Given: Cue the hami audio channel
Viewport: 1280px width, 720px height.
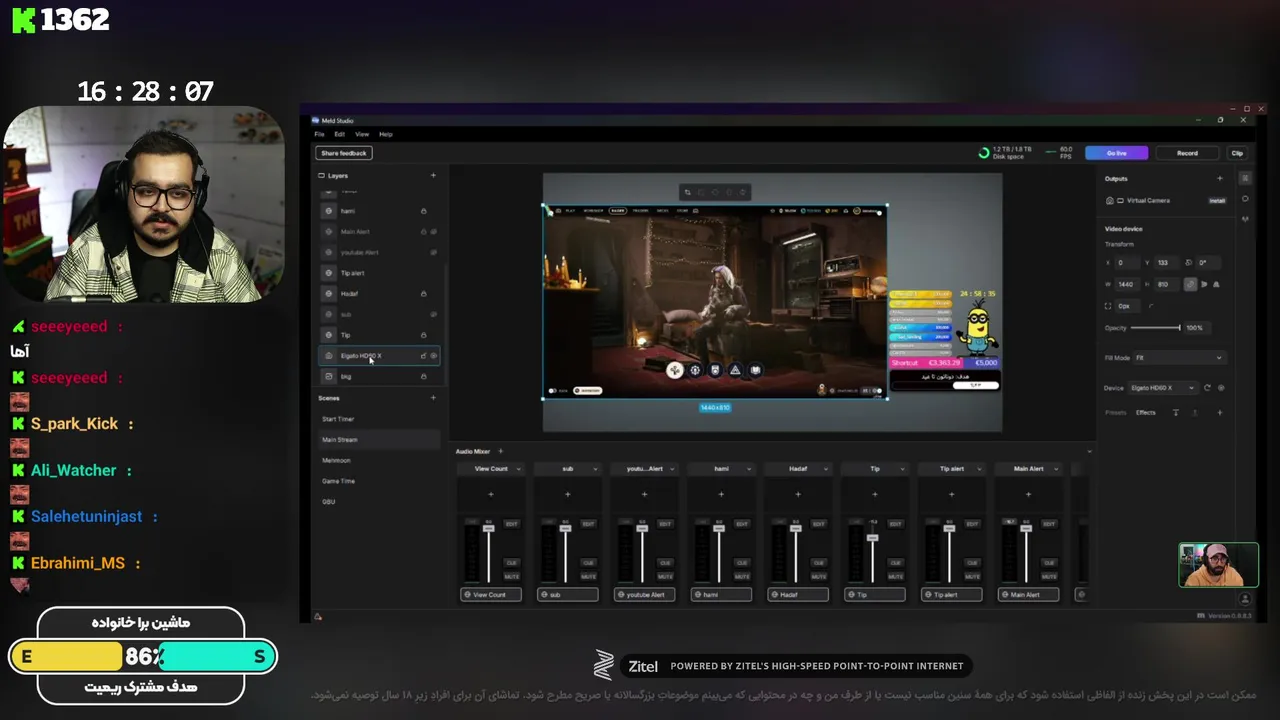Looking at the screenshot, I should [742, 563].
